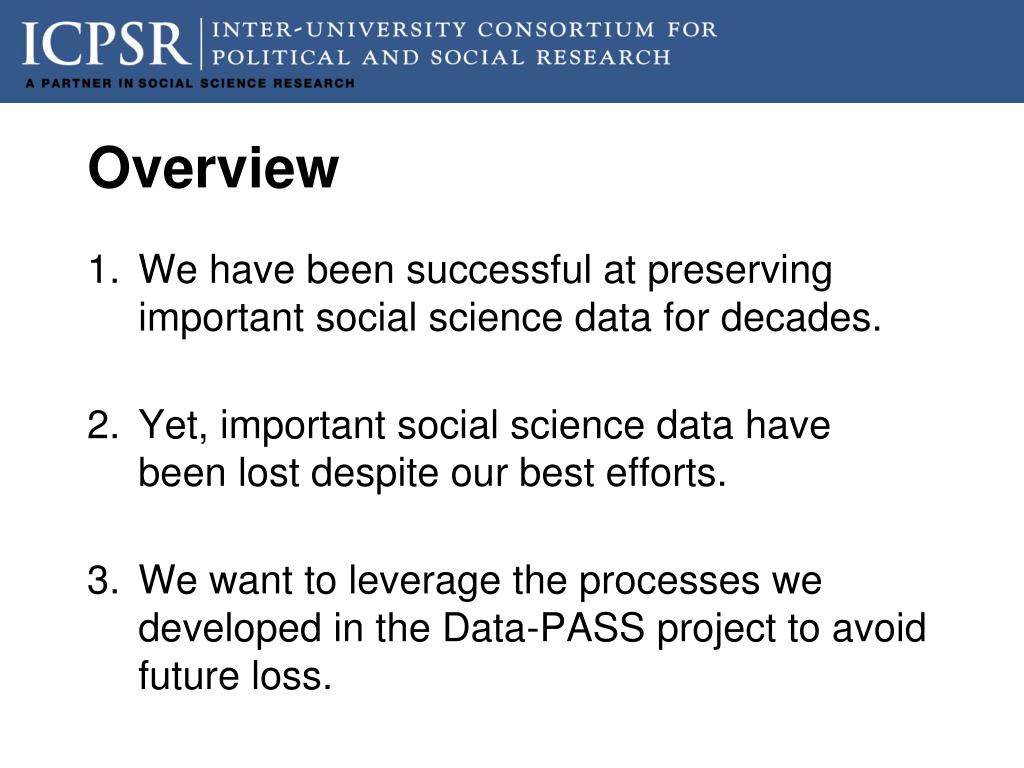The height and width of the screenshot is (768, 1024).
Task: Click the line "We want to leverage the processes we"
Action: 480,581
